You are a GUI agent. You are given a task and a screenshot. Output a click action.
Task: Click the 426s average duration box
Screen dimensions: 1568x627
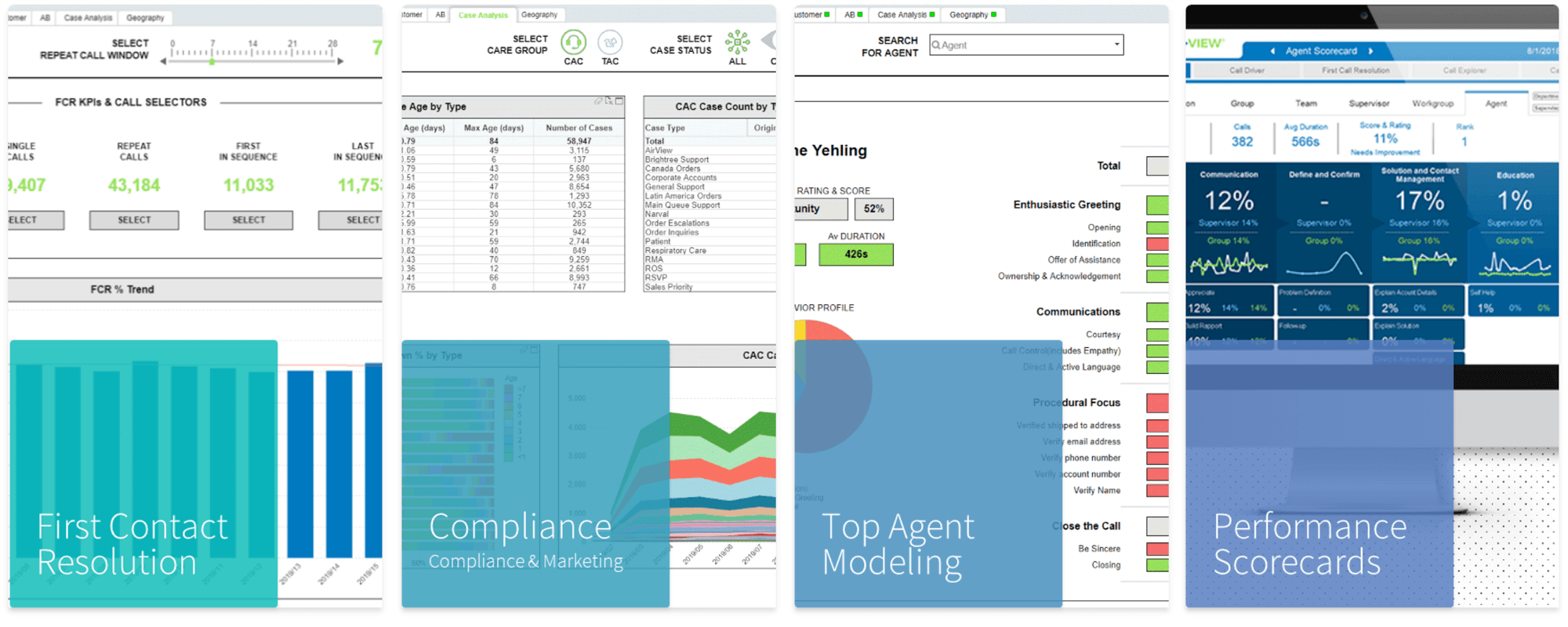[x=856, y=255]
